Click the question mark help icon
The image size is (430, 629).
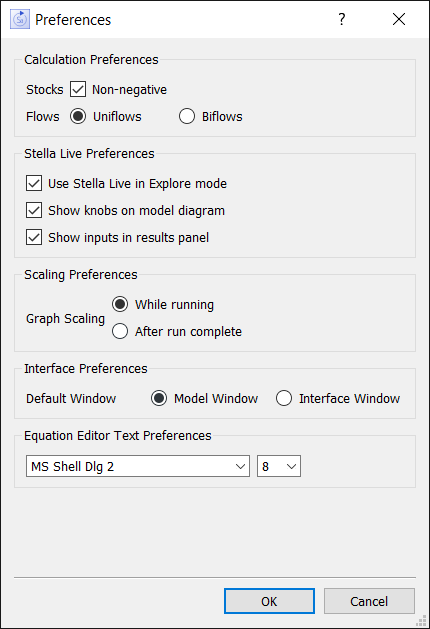point(341,19)
